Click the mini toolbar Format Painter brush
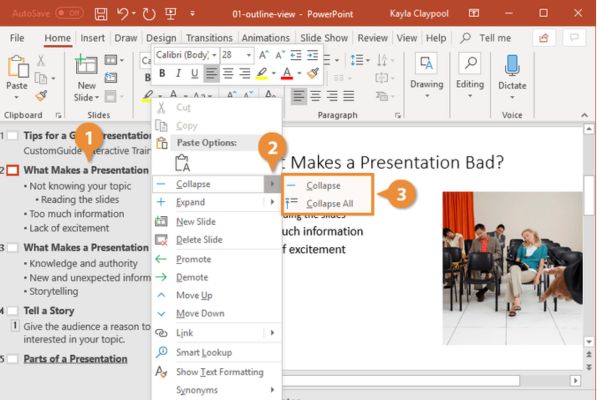 click(313, 73)
